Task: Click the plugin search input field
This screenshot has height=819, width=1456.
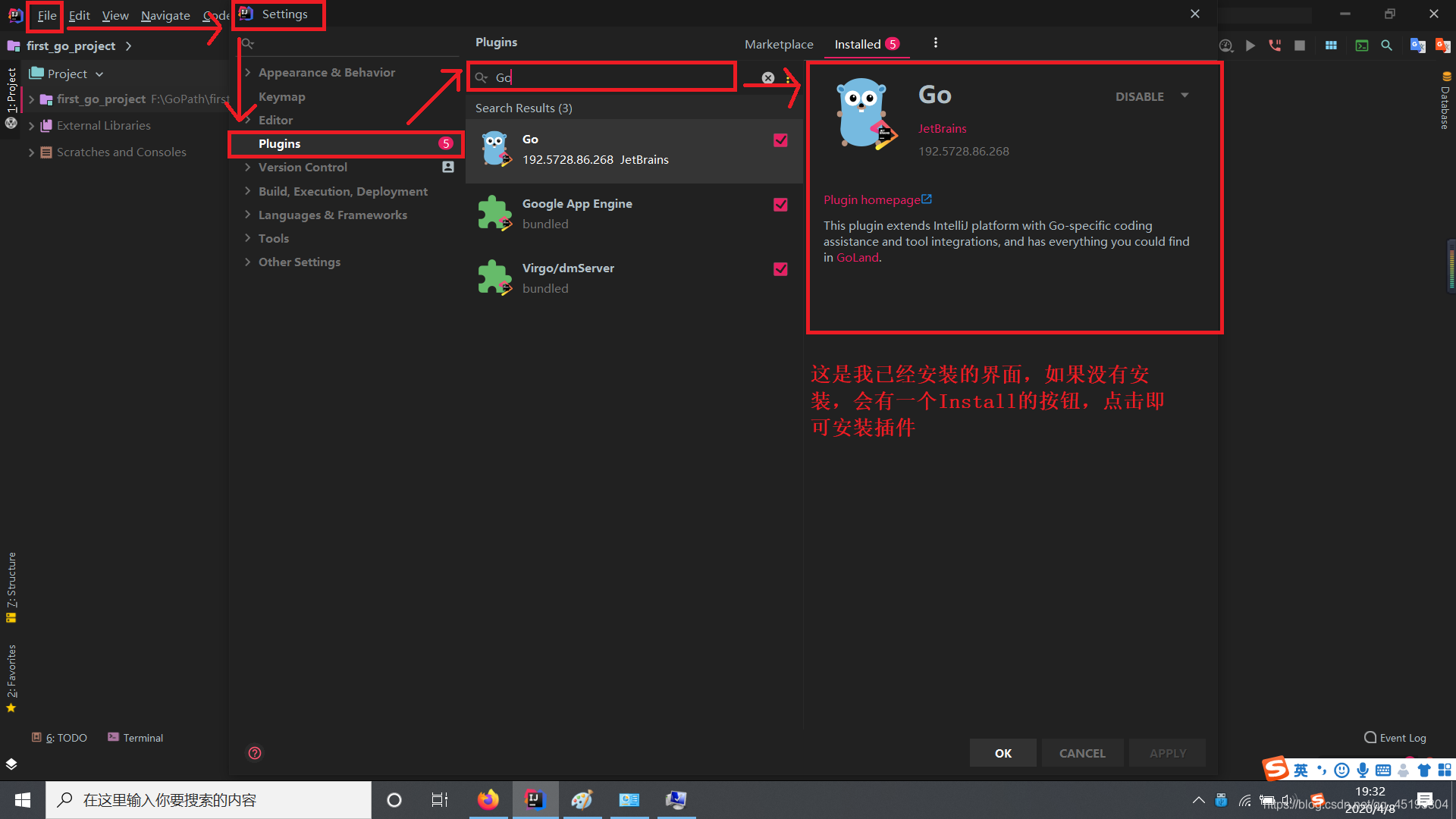Action: [607, 78]
